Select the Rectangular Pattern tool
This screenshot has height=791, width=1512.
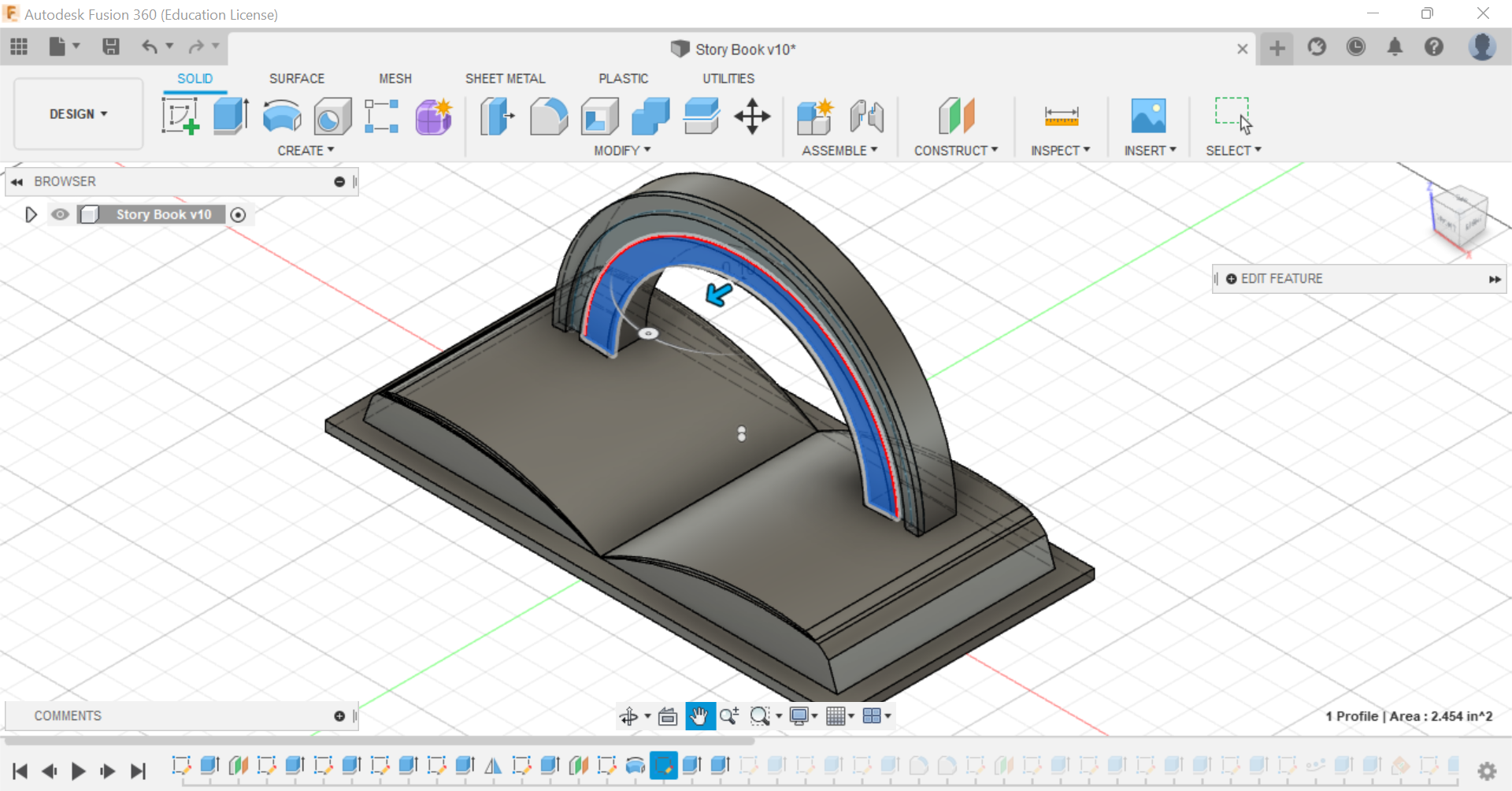(x=382, y=116)
